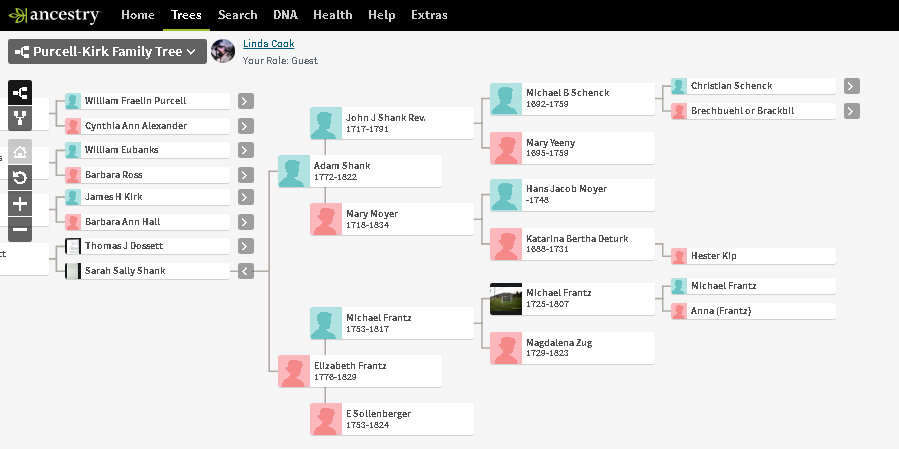The height and width of the screenshot is (449, 899).
Task: Switch to horizontal pedigree view icon
Action: (x=20, y=93)
